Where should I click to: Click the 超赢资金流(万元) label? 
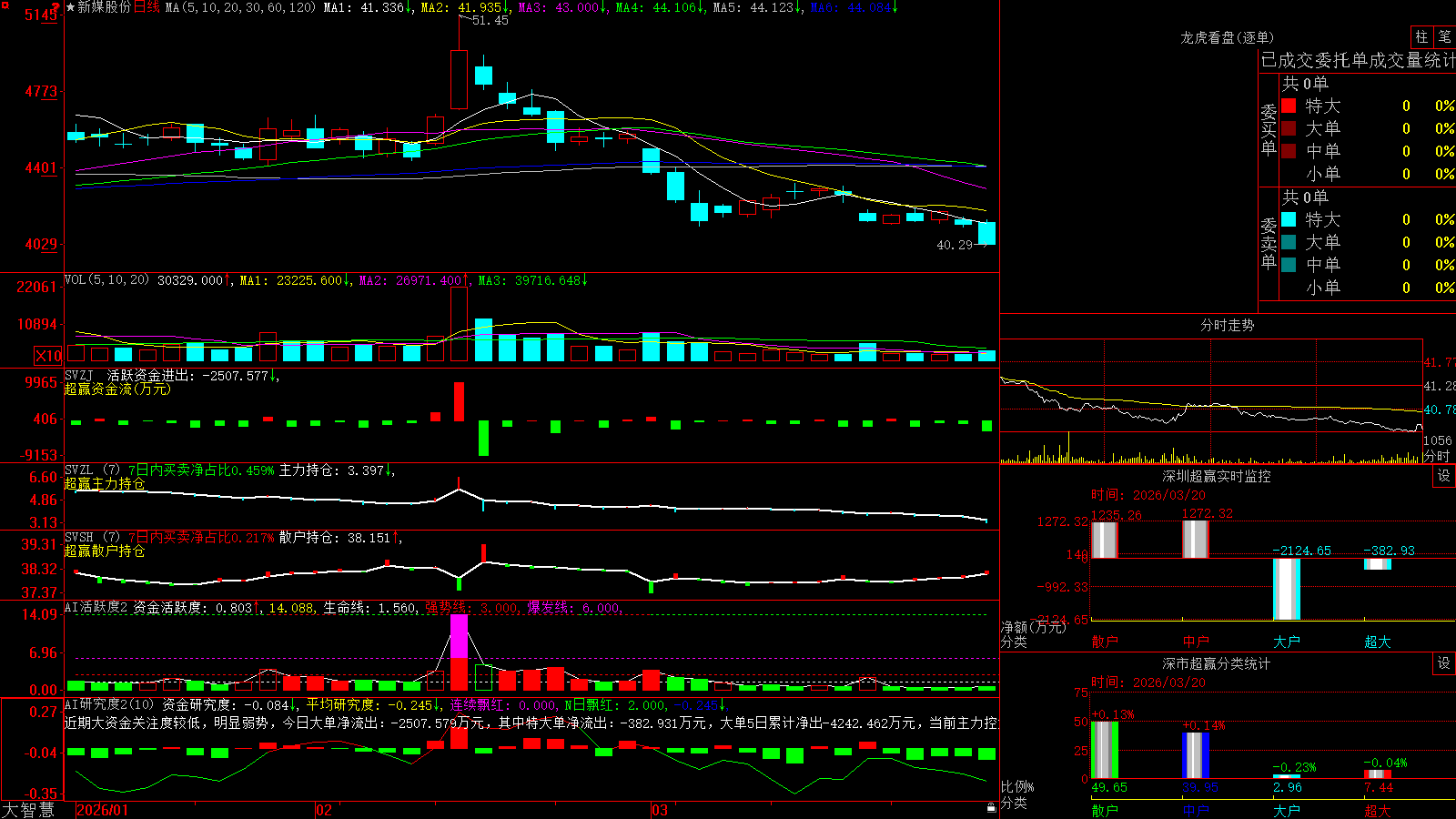tap(117, 389)
